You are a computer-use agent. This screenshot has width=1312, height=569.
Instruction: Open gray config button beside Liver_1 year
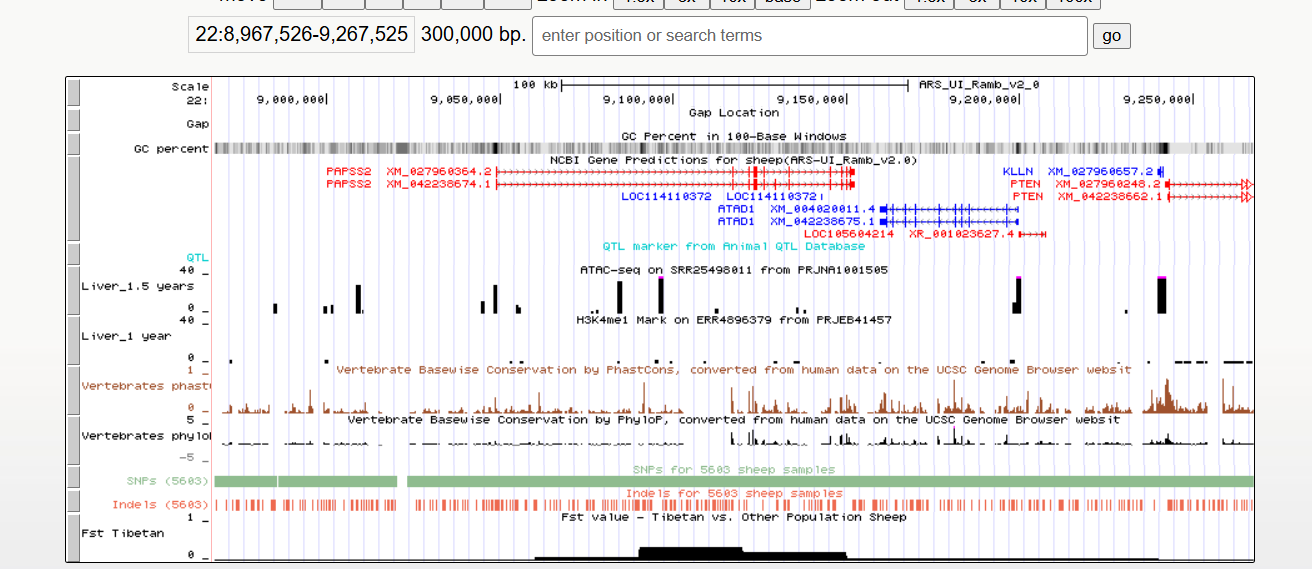pos(73,340)
